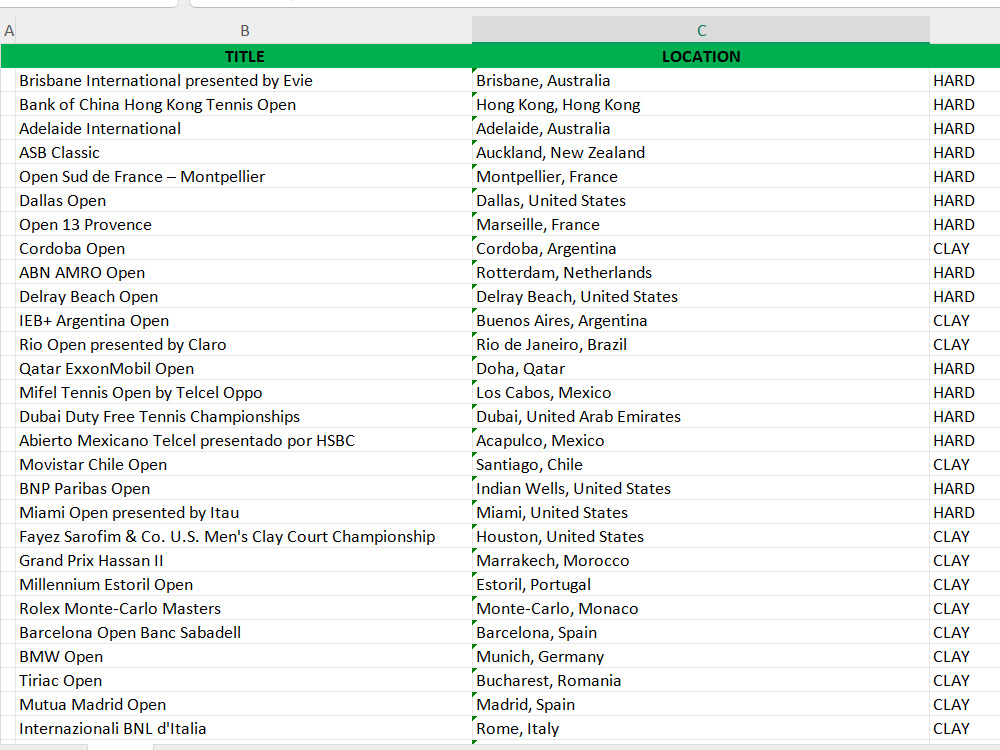This screenshot has width=1000, height=750.
Task: Select location cell 'Rome, Italy'
Action: 701,728
